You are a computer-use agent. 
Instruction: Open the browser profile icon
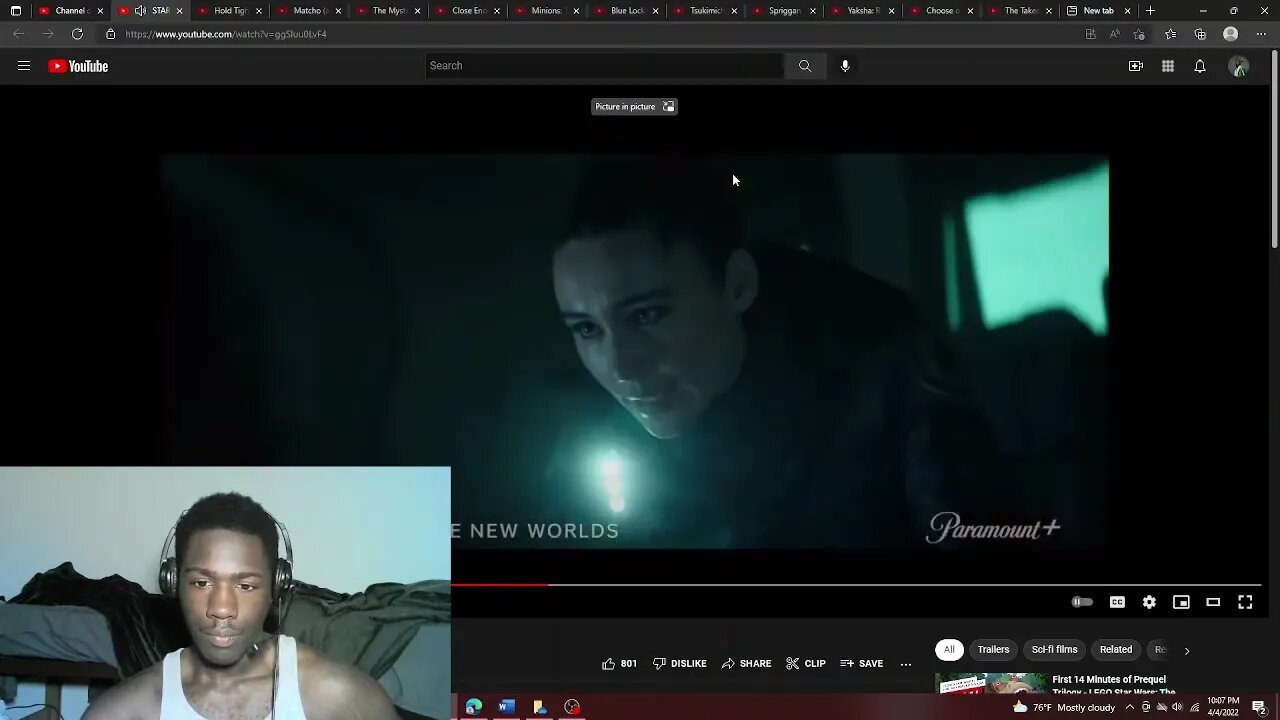[1231, 34]
